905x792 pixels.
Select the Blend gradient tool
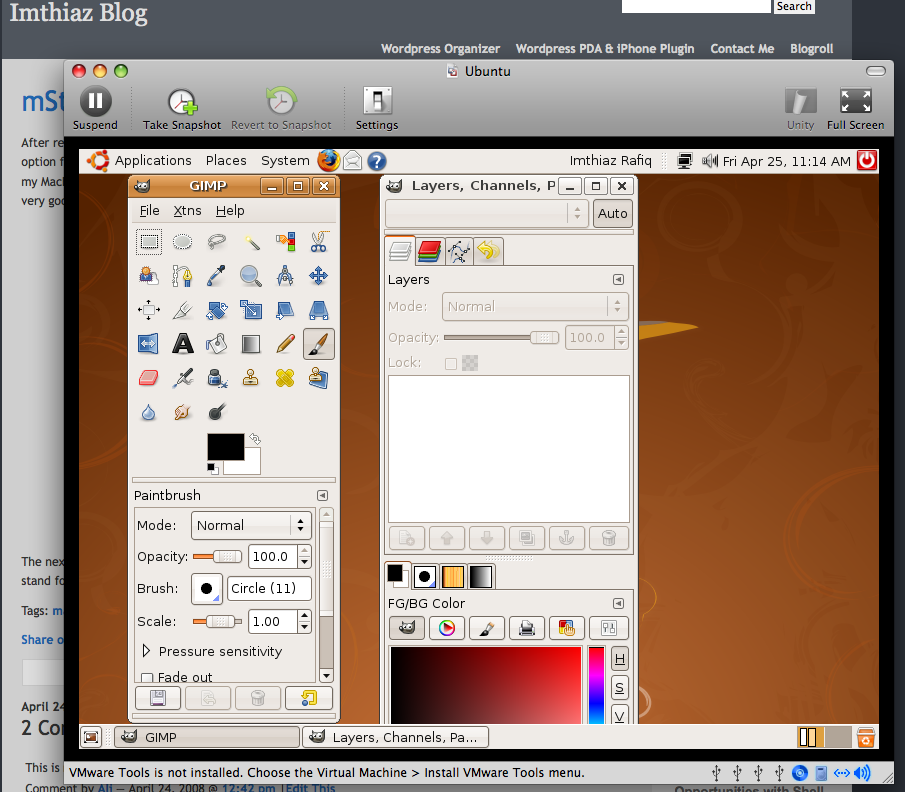250,344
